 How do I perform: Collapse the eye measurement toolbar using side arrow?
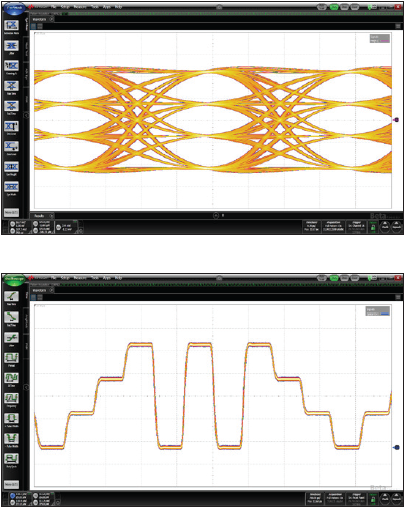click(26, 115)
